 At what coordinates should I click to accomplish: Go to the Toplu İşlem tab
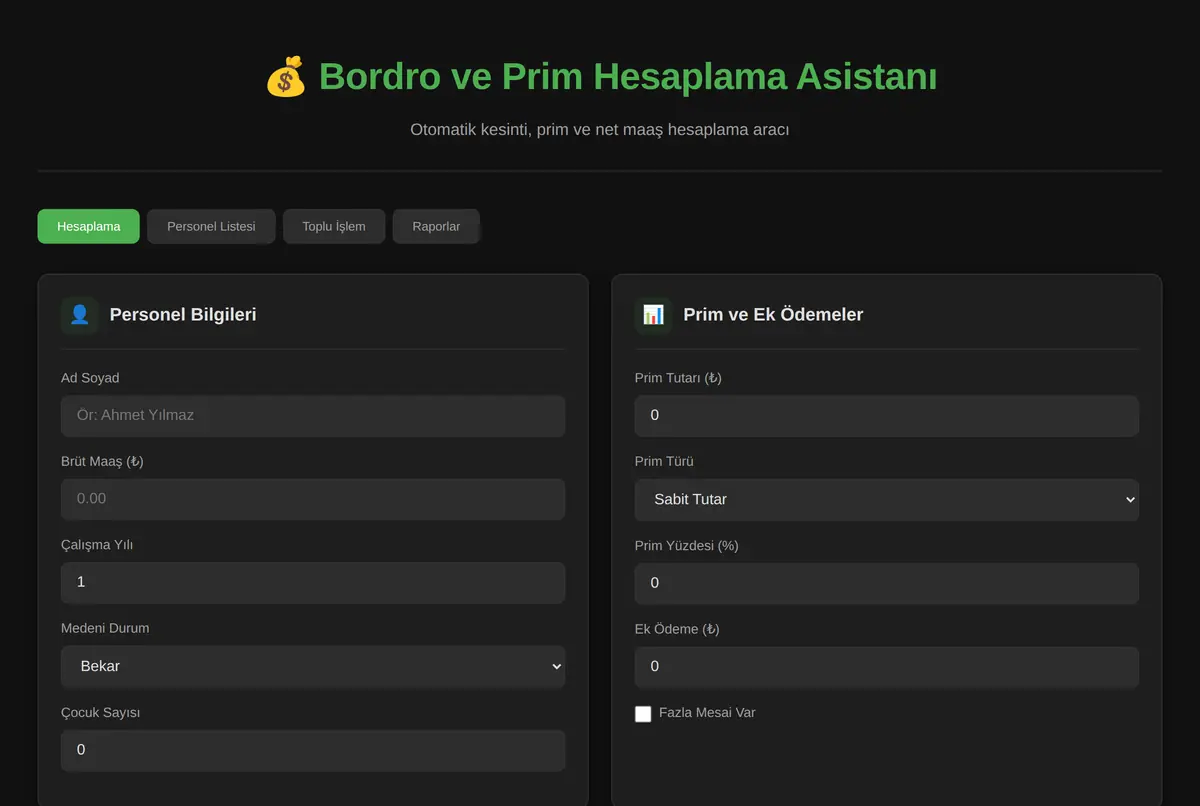[x=334, y=226]
